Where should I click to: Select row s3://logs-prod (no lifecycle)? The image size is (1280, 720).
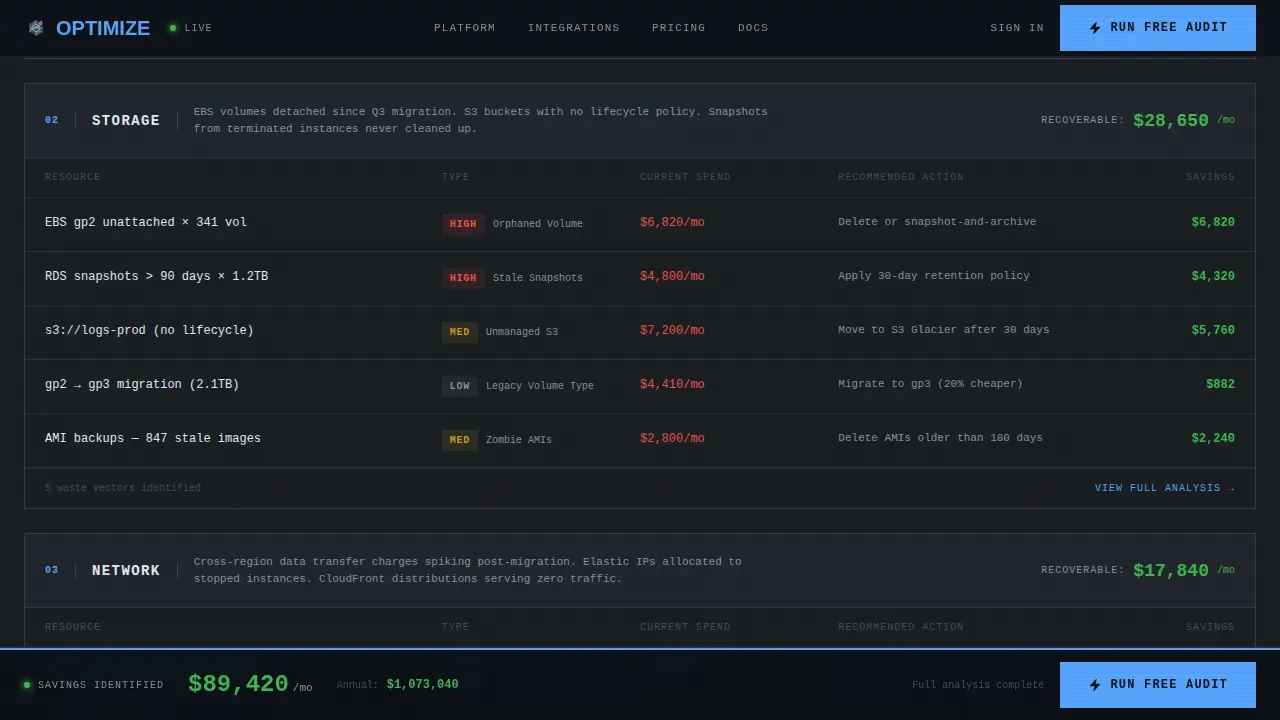[640, 332]
